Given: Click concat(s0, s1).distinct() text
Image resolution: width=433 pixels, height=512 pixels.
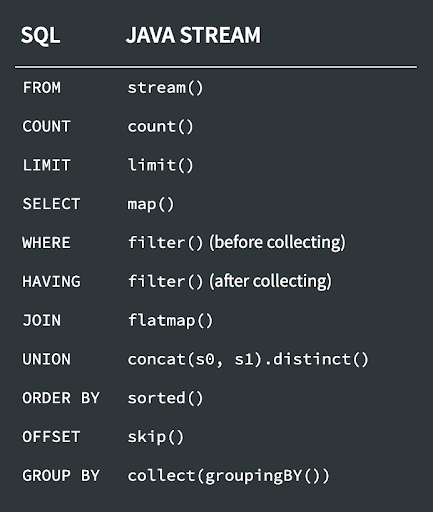Looking at the screenshot, I should (248, 359).
